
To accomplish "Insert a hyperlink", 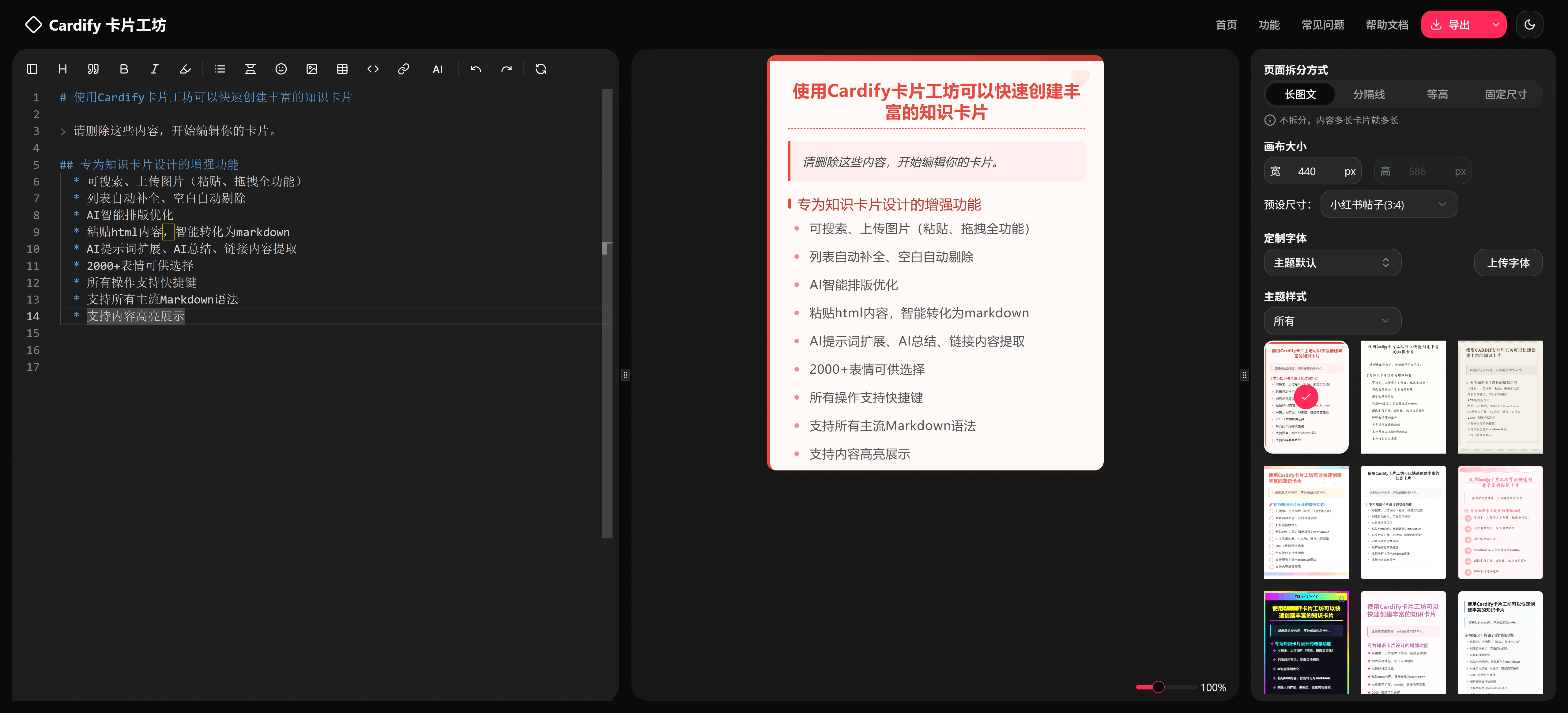I will click(x=403, y=70).
